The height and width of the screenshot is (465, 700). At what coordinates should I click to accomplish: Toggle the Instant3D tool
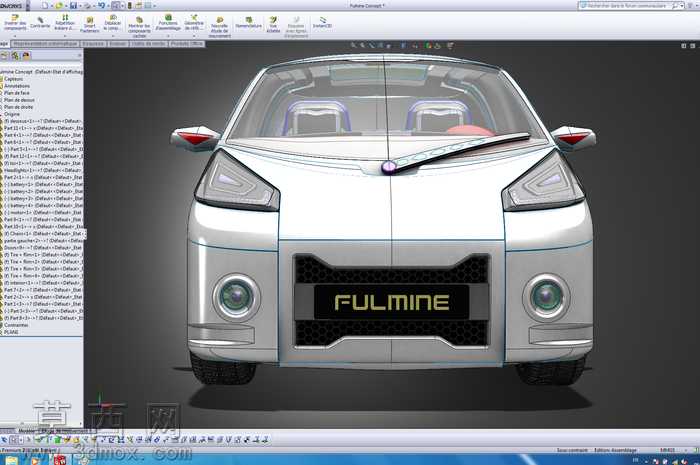[322, 22]
